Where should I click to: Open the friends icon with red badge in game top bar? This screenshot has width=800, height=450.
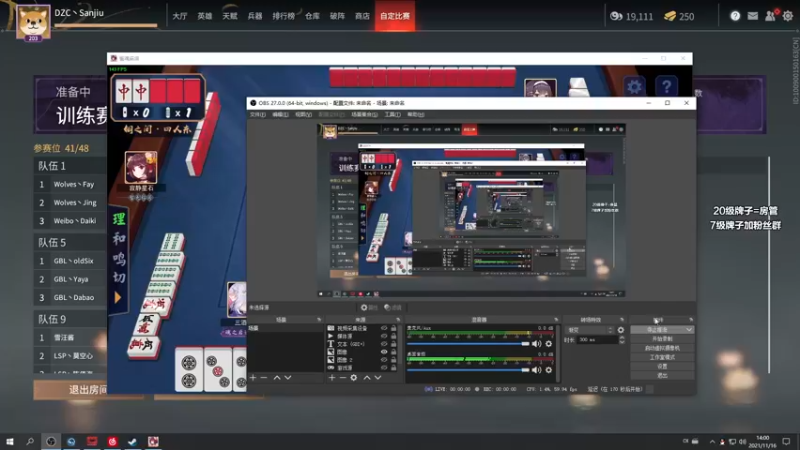(770, 15)
